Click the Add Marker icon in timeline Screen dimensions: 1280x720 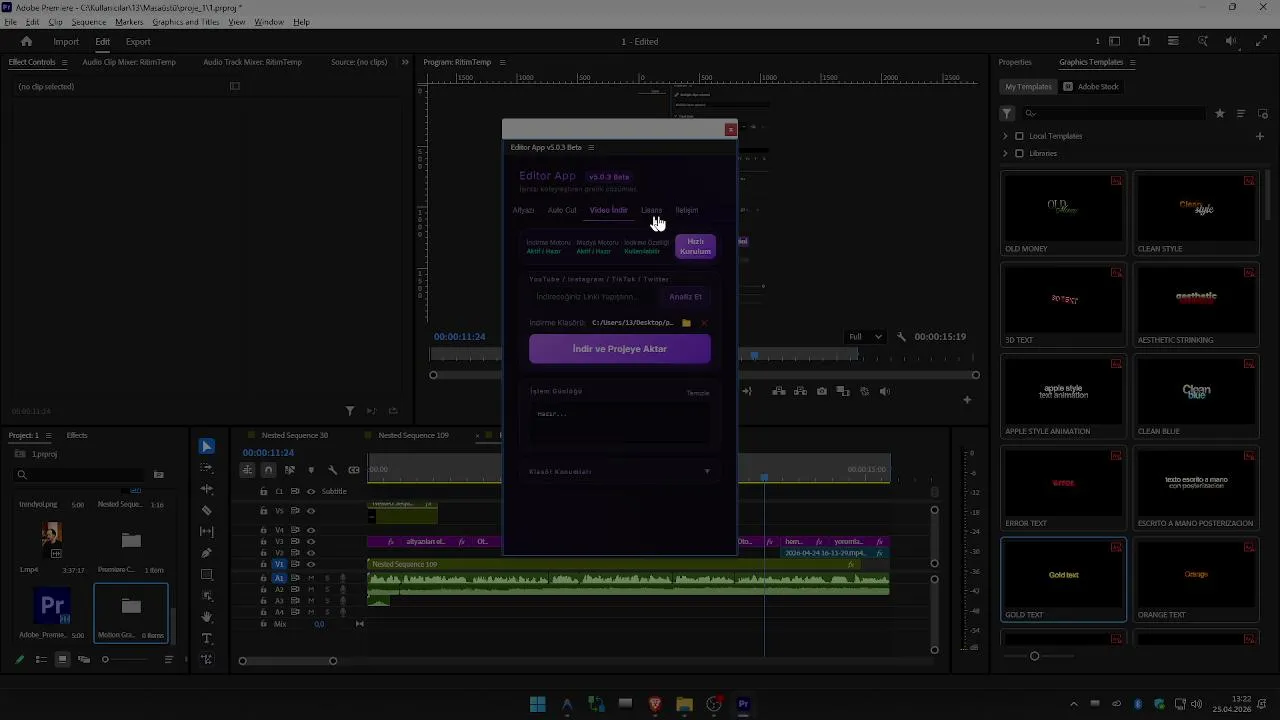pos(311,470)
